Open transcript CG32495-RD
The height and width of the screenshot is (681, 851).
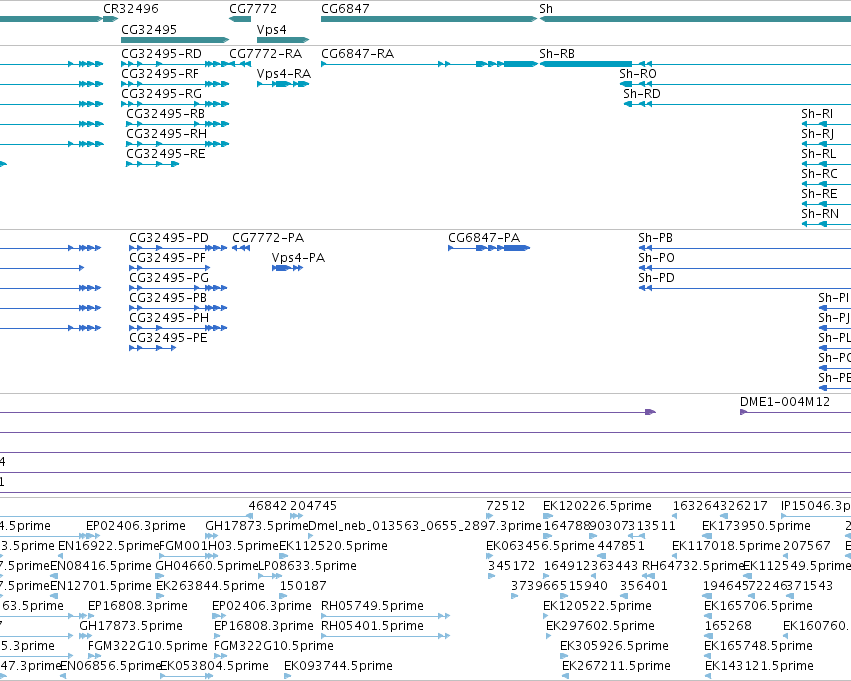click(161, 54)
